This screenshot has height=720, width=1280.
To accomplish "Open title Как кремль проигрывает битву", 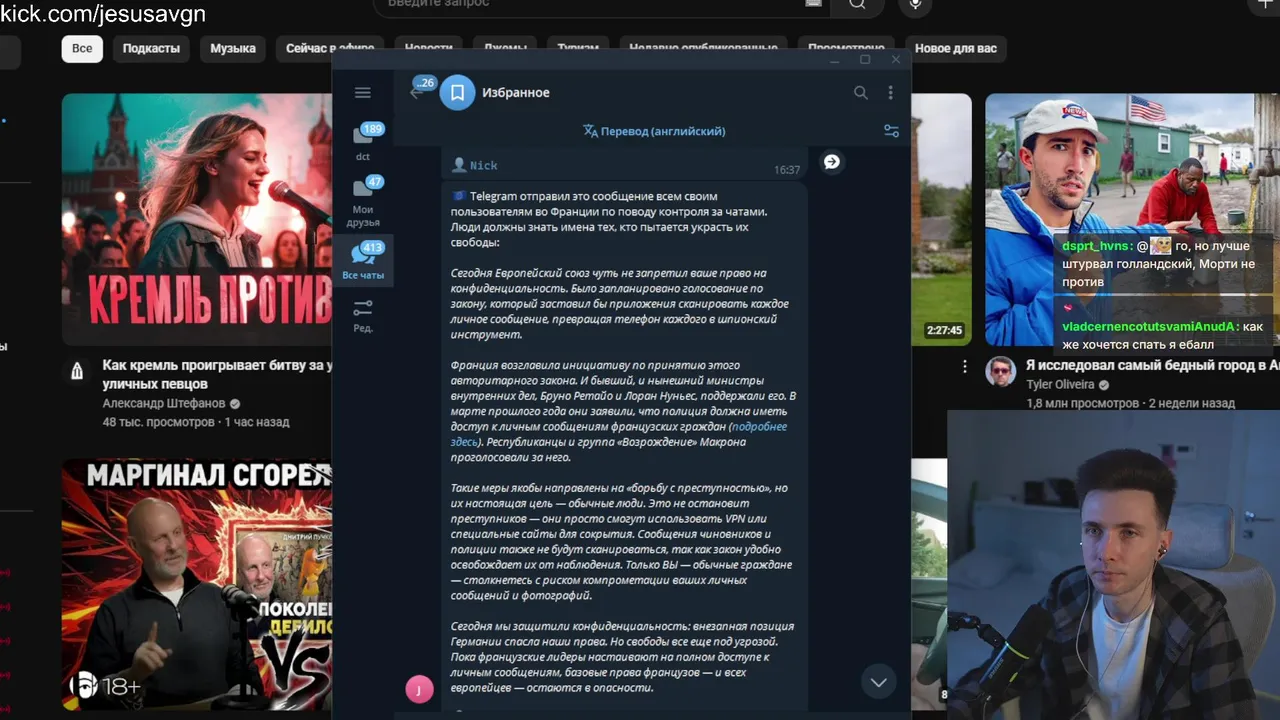I will 217,375.
